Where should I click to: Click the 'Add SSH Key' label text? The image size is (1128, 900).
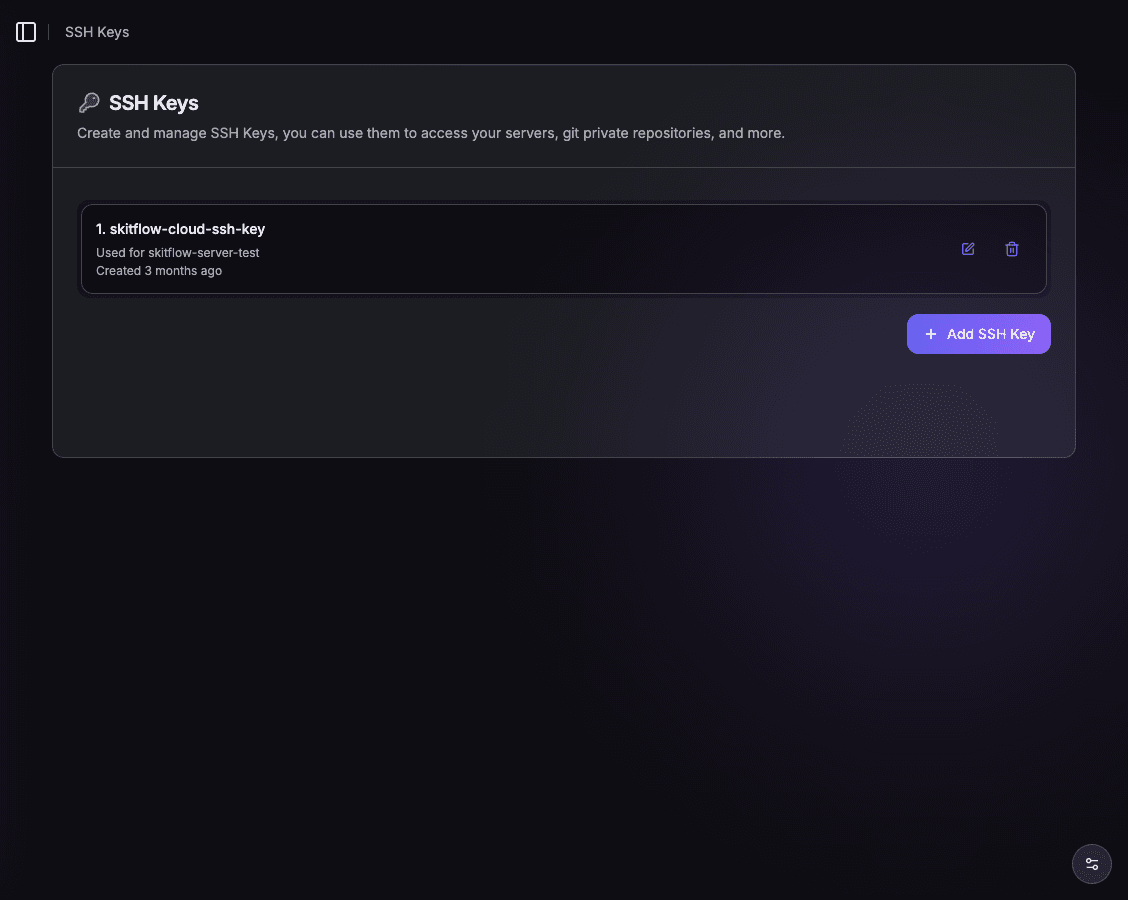[991, 334]
